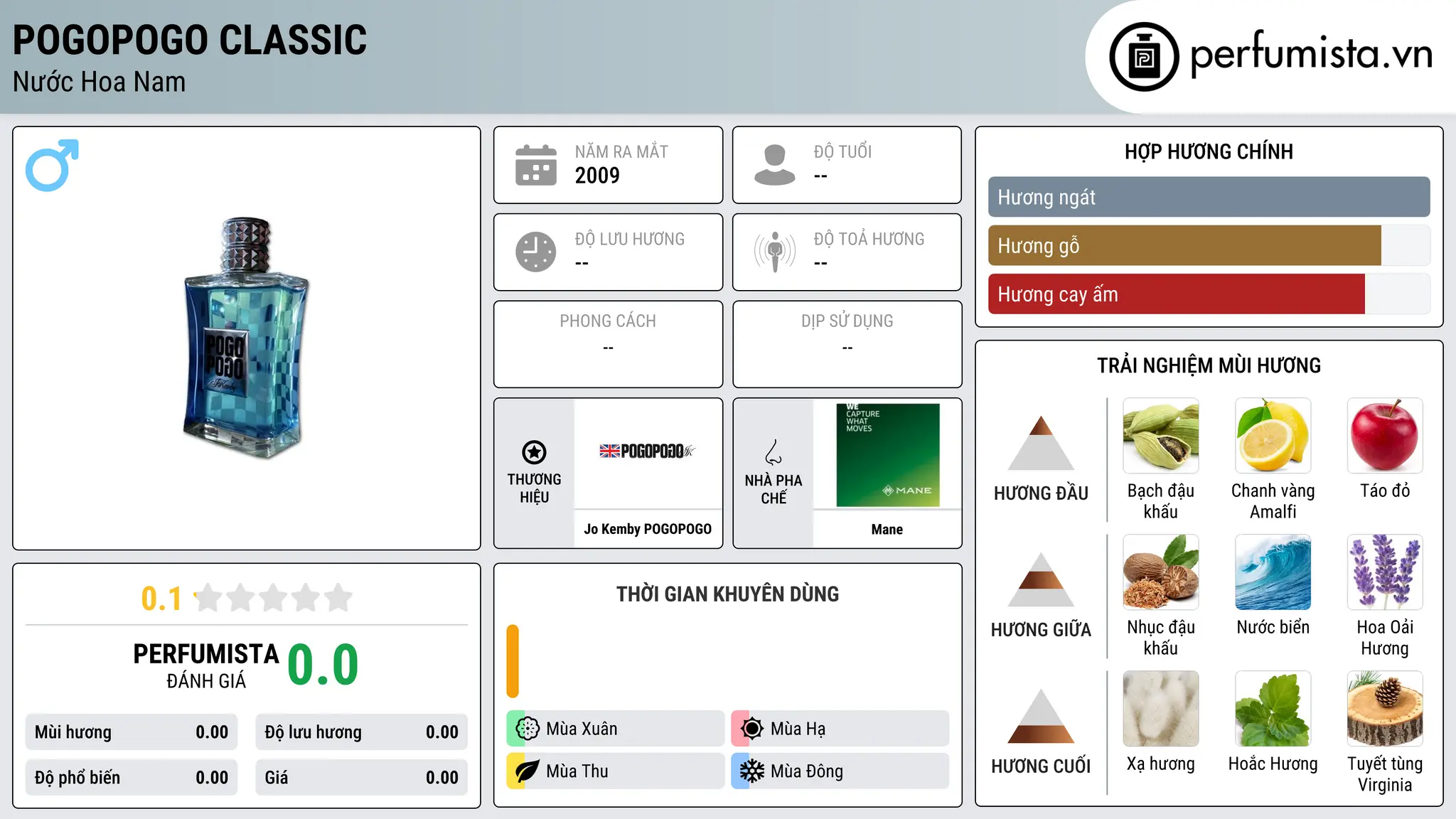The image size is (1456, 819).
Task: Click the Mùi hương 0.00 rating row
Action: click(132, 732)
